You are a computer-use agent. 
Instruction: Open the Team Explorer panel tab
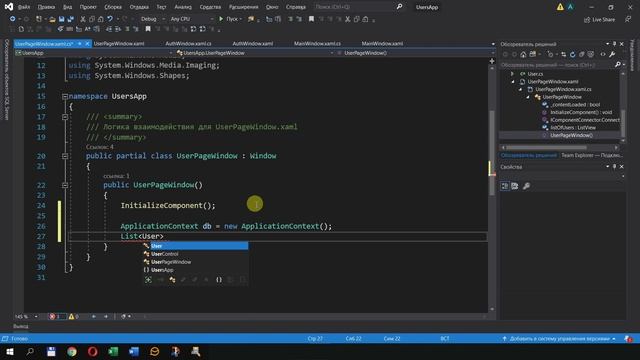click(591, 156)
